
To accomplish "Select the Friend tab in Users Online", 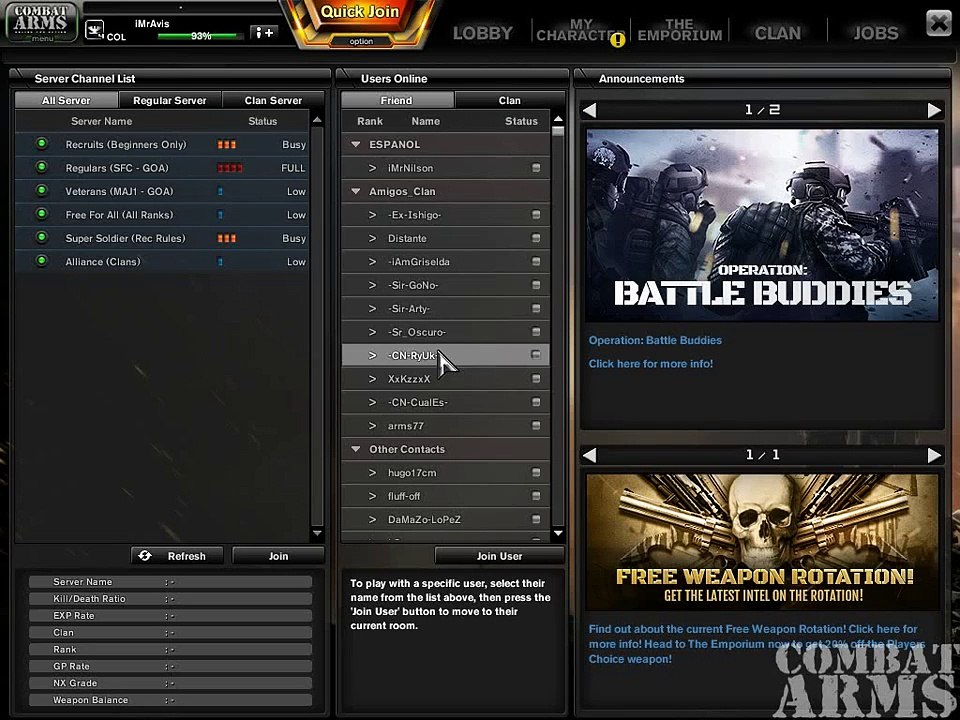I will (397, 100).
